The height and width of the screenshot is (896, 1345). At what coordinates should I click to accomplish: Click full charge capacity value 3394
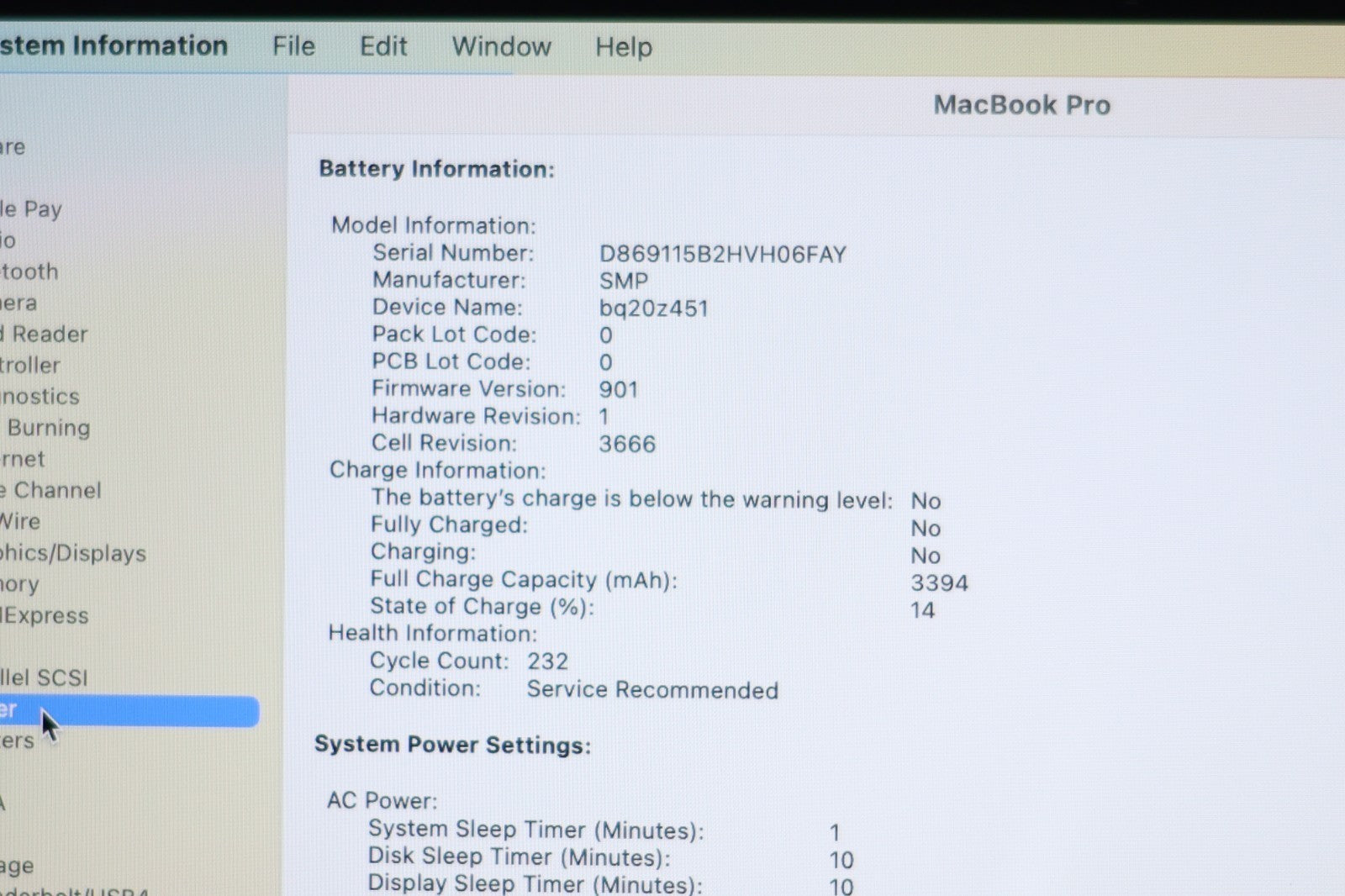940,582
